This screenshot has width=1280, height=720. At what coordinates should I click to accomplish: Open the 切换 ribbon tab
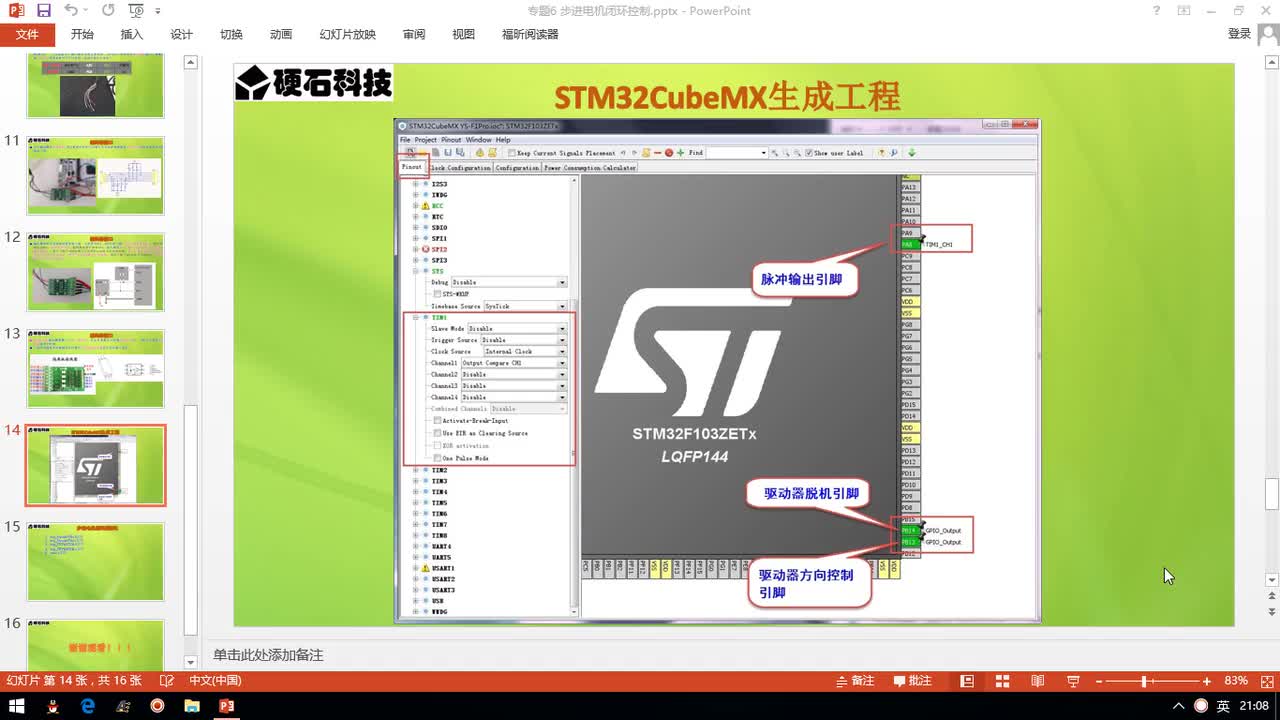[x=231, y=34]
